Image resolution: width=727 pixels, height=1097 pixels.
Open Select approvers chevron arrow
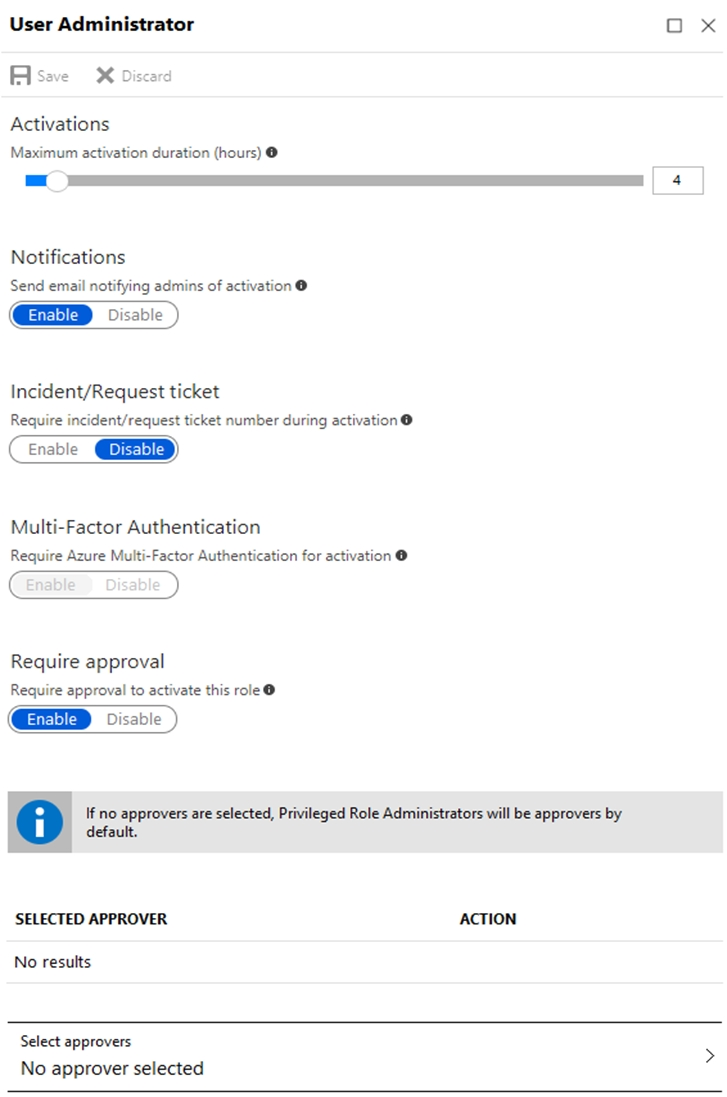(710, 1056)
